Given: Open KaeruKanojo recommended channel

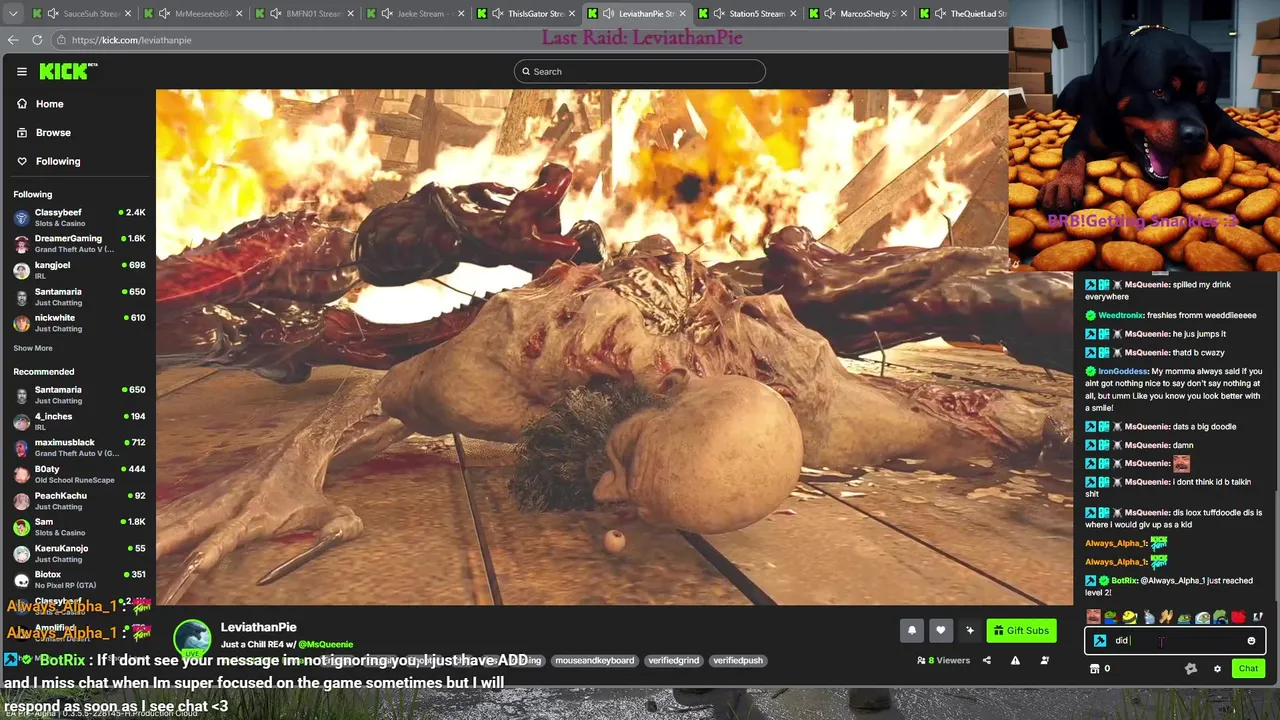Looking at the screenshot, I should pos(78,553).
